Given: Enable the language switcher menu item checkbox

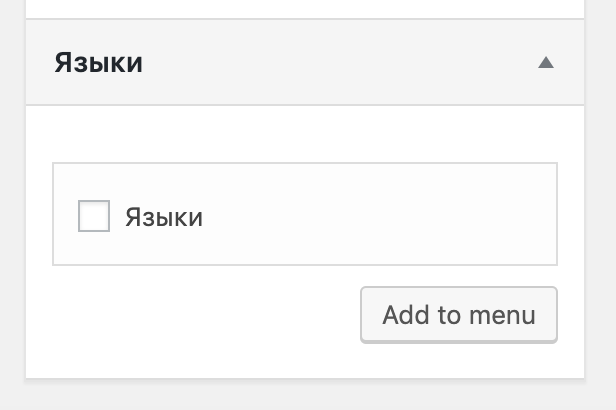Looking at the screenshot, I should pyautogui.click(x=94, y=216).
